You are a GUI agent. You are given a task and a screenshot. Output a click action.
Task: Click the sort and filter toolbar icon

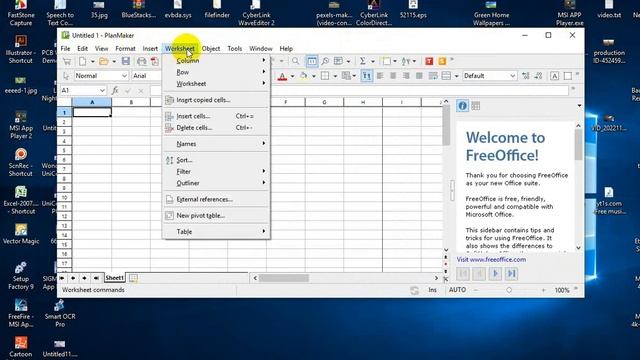[406, 61]
